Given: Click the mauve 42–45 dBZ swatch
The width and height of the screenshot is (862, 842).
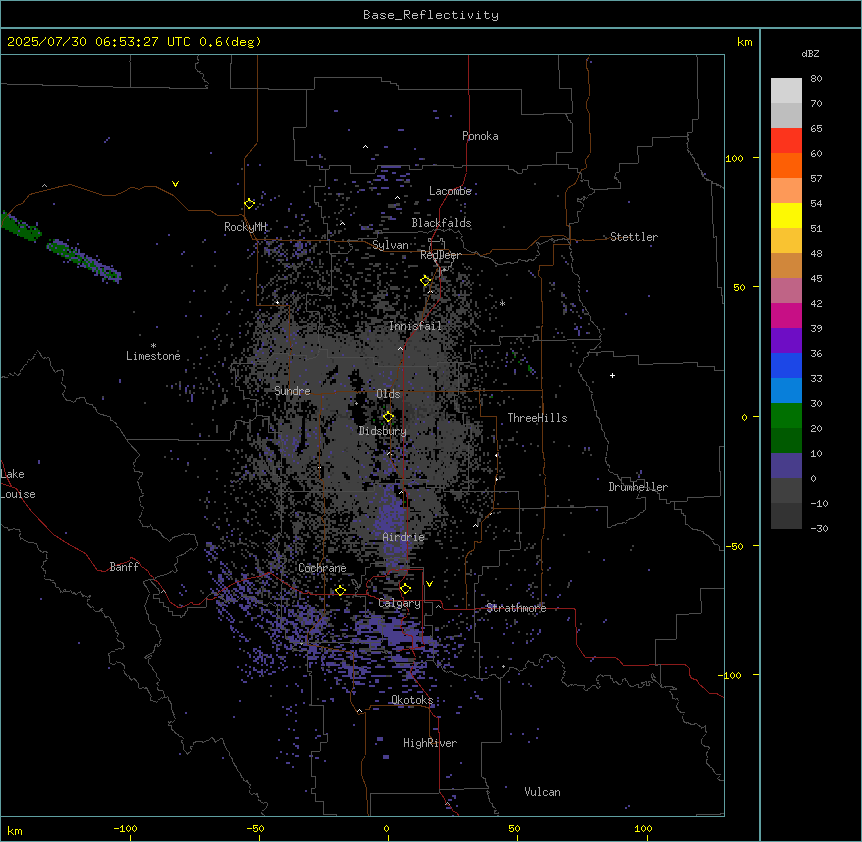Looking at the screenshot, I should point(786,291).
